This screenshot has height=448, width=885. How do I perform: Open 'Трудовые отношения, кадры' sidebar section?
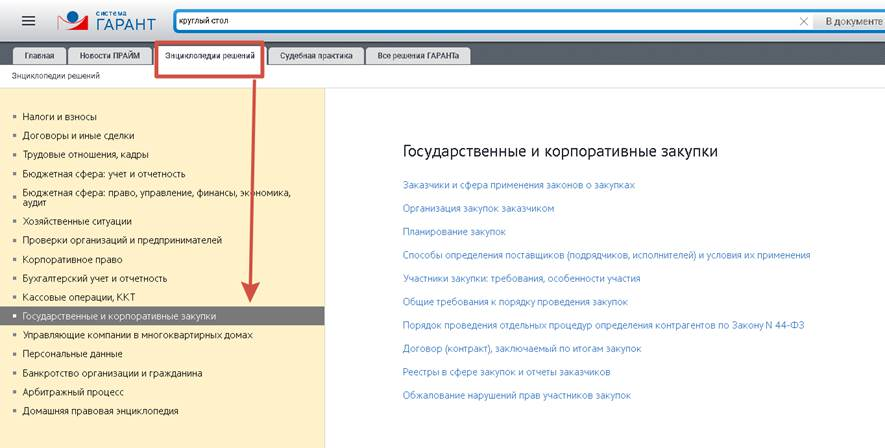pos(88,155)
